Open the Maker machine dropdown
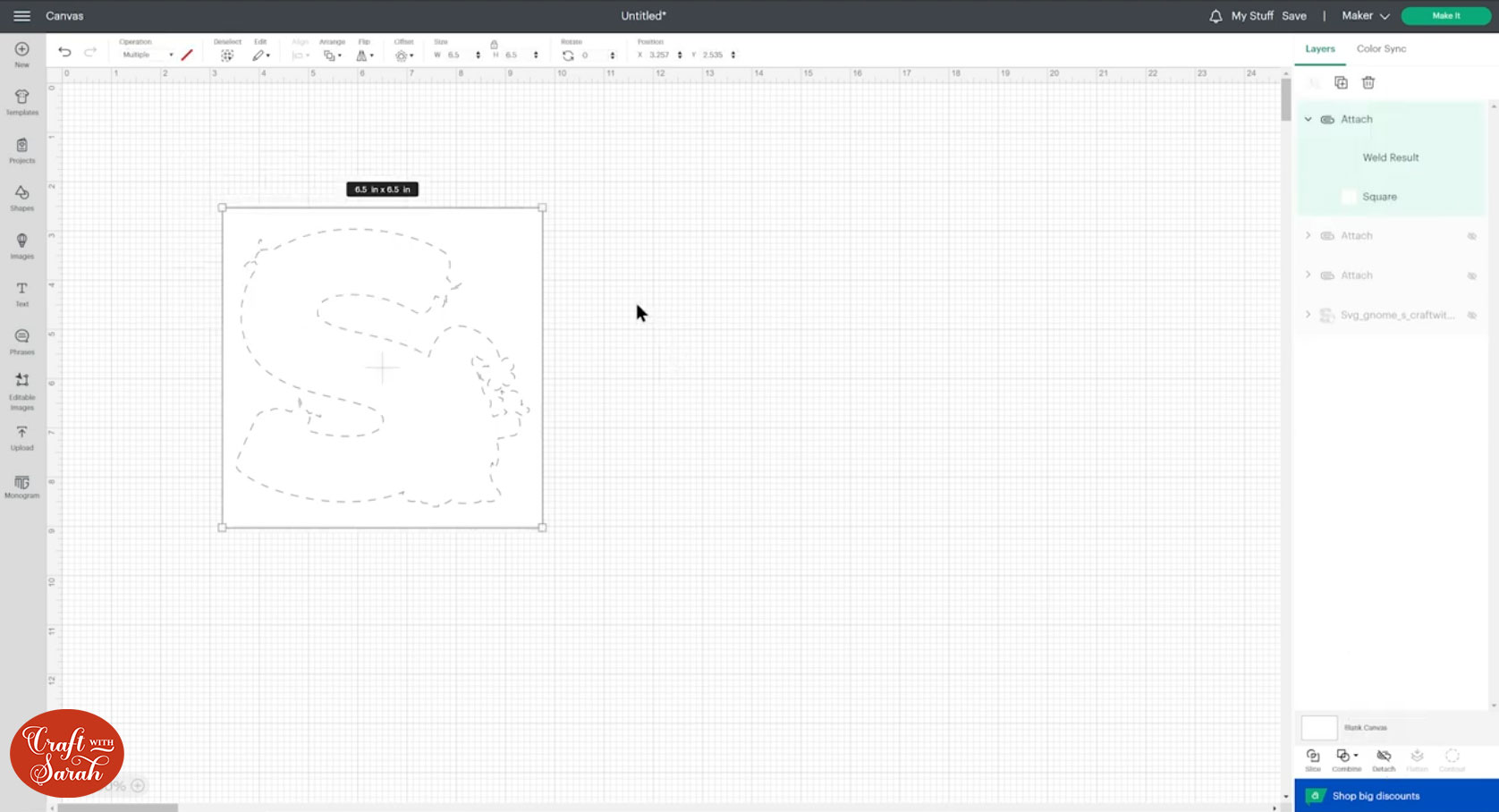Screen dimensions: 1499x812 point(1365,16)
